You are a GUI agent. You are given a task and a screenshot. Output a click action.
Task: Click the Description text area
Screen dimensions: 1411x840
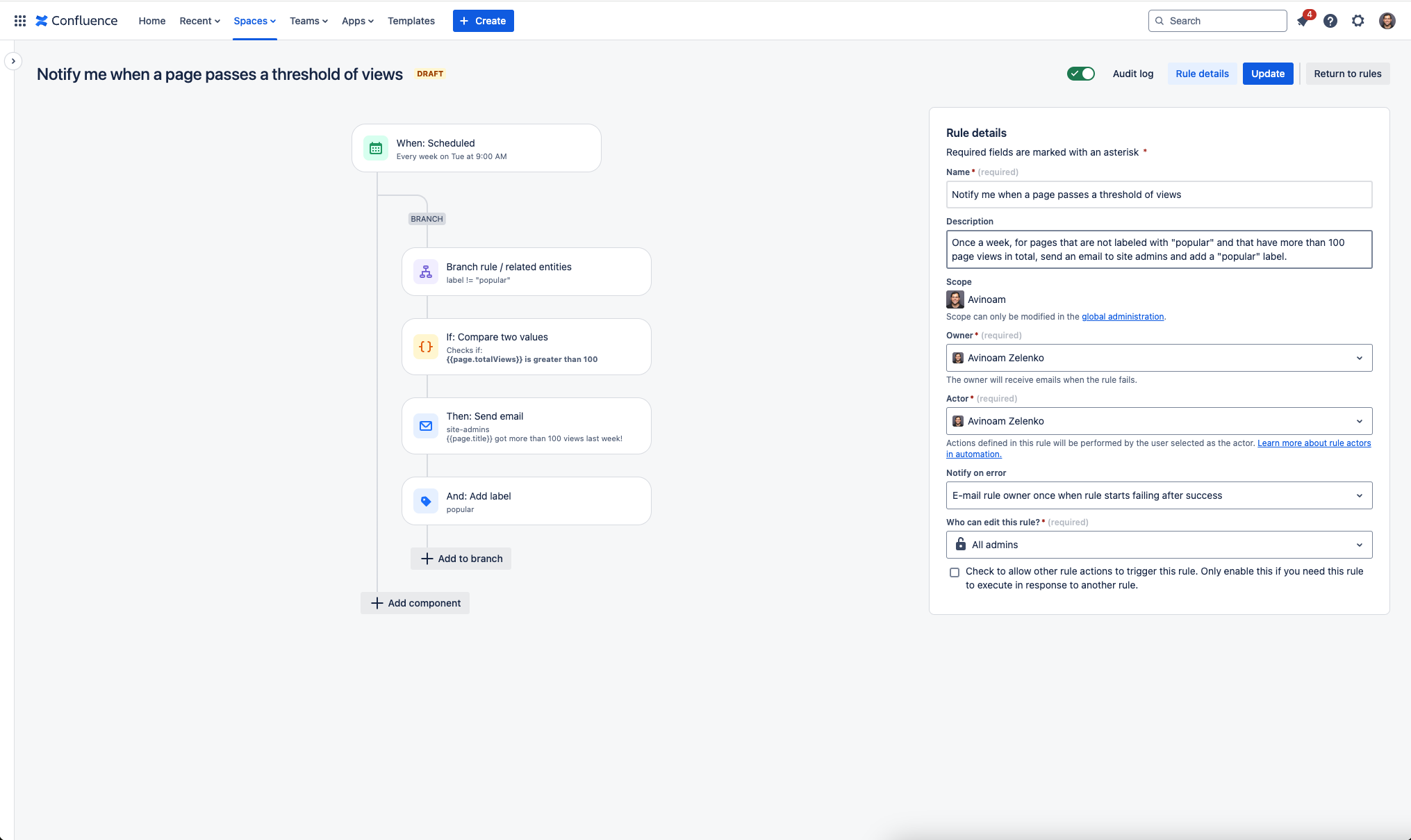[1159, 249]
